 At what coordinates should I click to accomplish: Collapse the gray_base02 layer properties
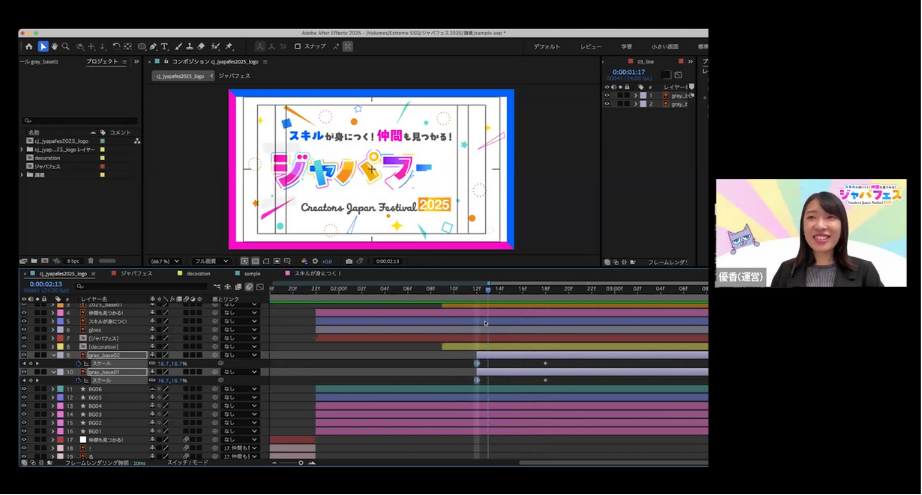53,356
